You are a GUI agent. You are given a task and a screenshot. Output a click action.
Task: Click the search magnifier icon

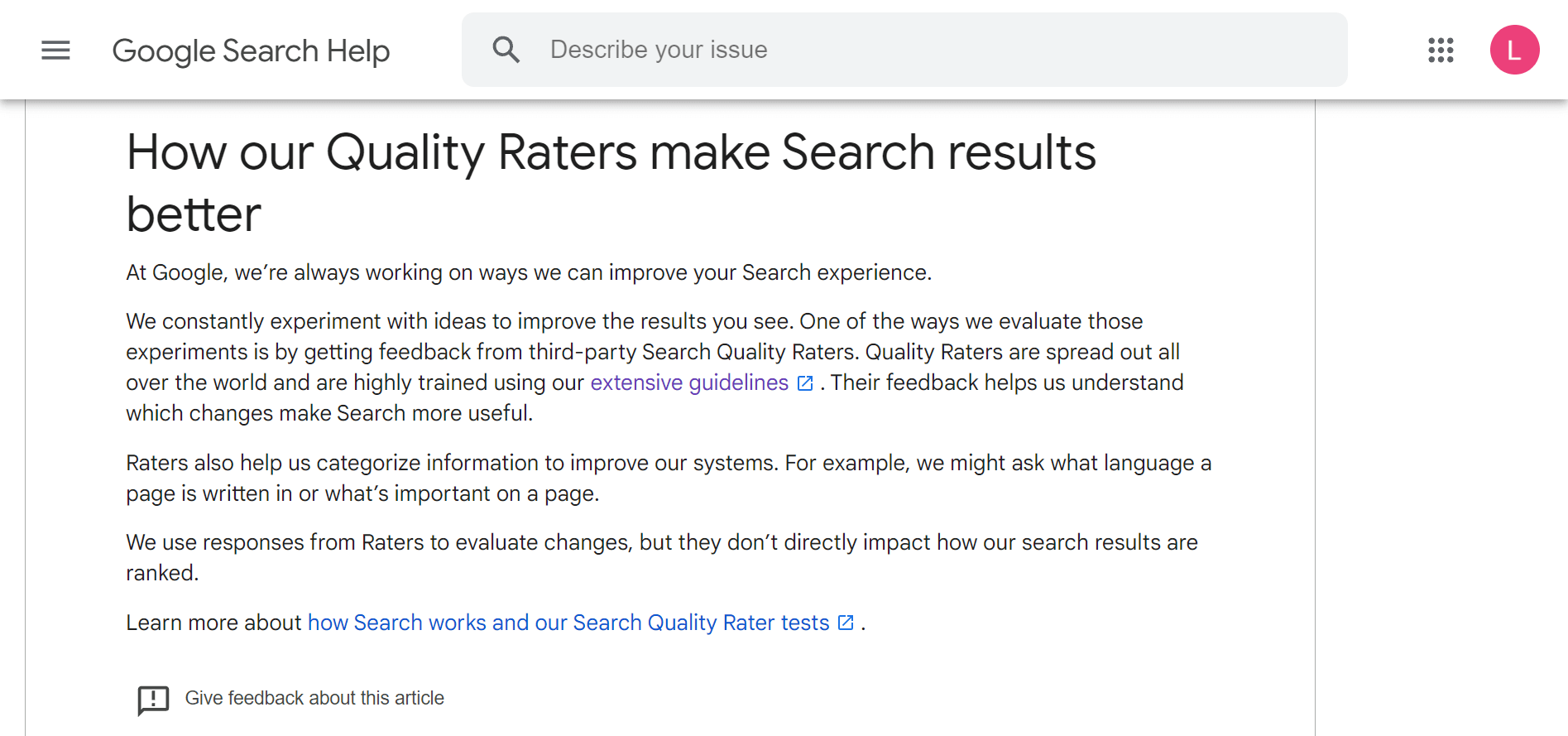[506, 50]
